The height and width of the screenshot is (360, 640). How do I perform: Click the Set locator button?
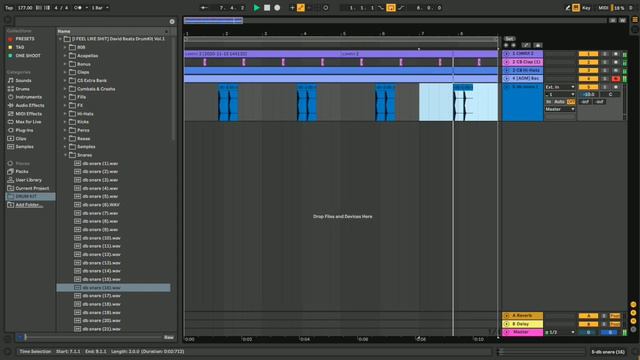pos(509,39)
